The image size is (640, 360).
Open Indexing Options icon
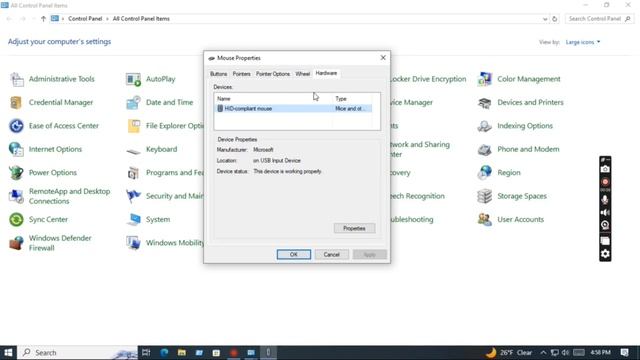(484, 126)
